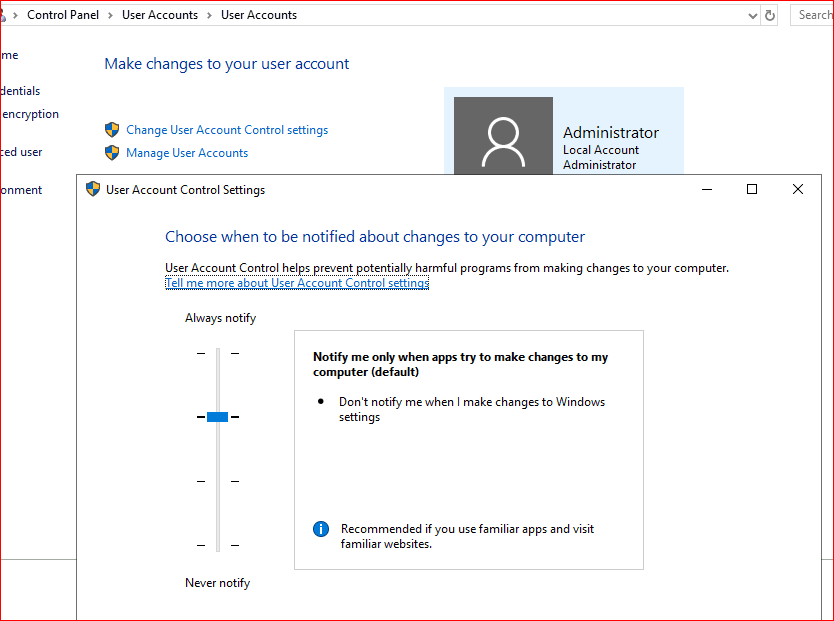
Task: Click the blue UAC notification slider thumb
Action: (x=217, y=417)
